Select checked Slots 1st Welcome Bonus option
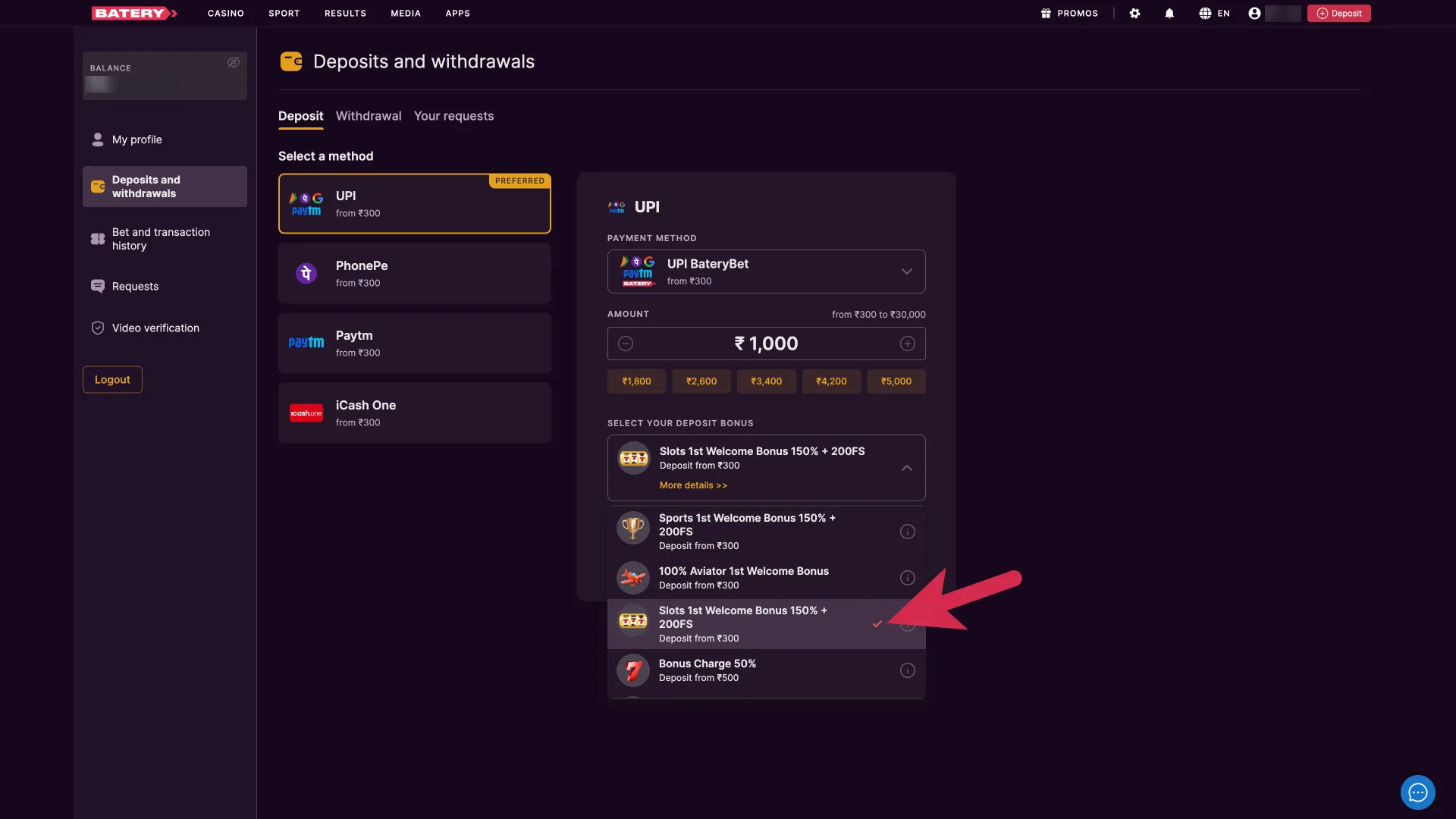Screen dimensions: 1456x819 pyautogui.click(x=766, y=624)
